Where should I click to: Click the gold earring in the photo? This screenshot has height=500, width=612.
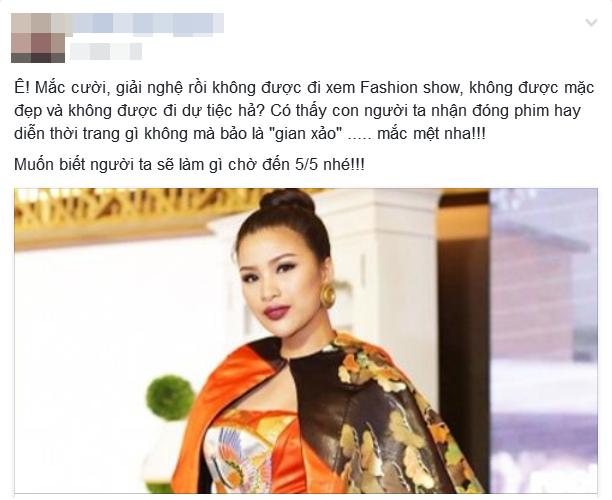click(327, 295)
